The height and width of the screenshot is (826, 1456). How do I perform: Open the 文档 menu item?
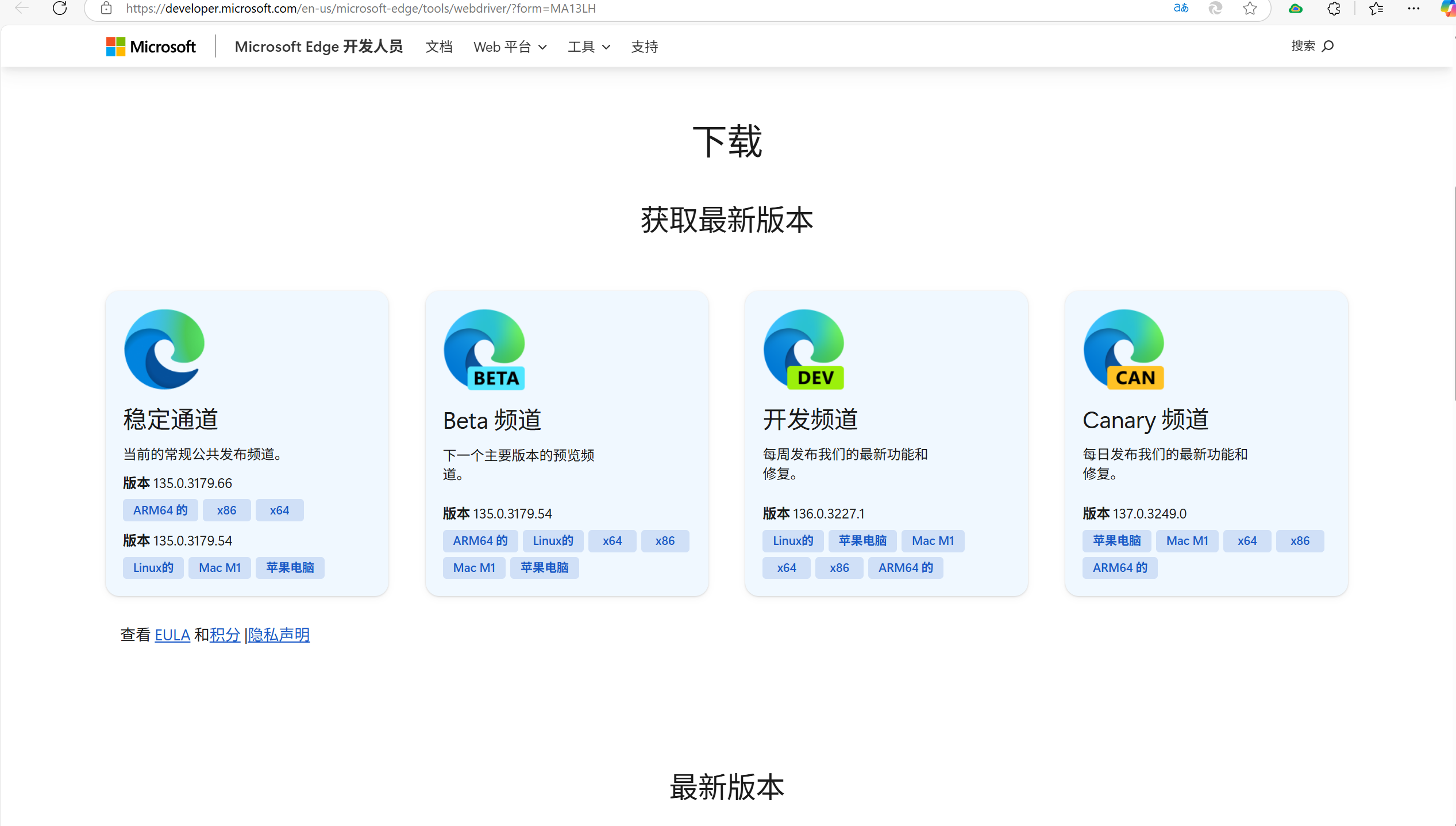(x=439, y=47)
